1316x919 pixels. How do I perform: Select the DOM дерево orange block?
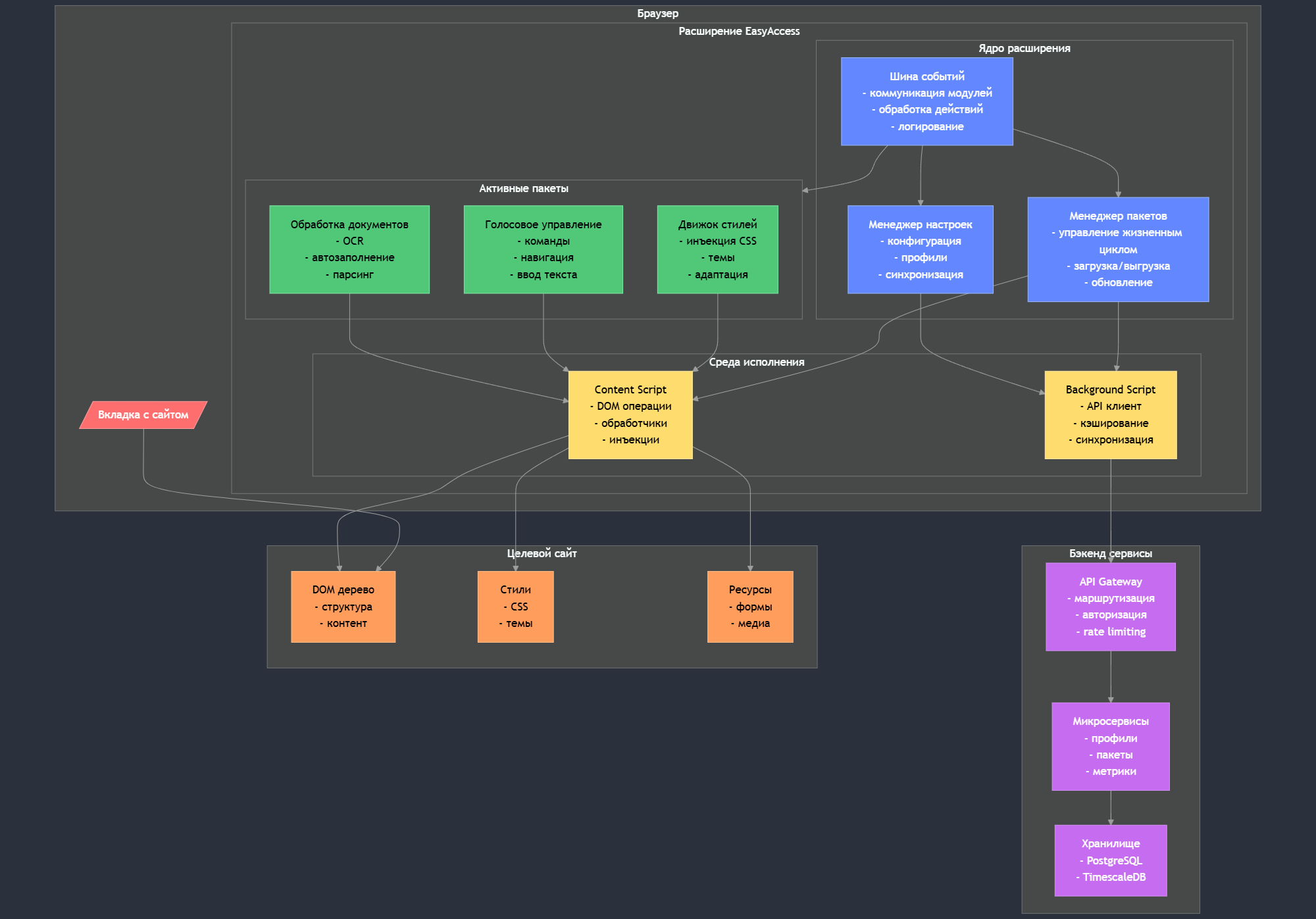click(x=343, y=607)
